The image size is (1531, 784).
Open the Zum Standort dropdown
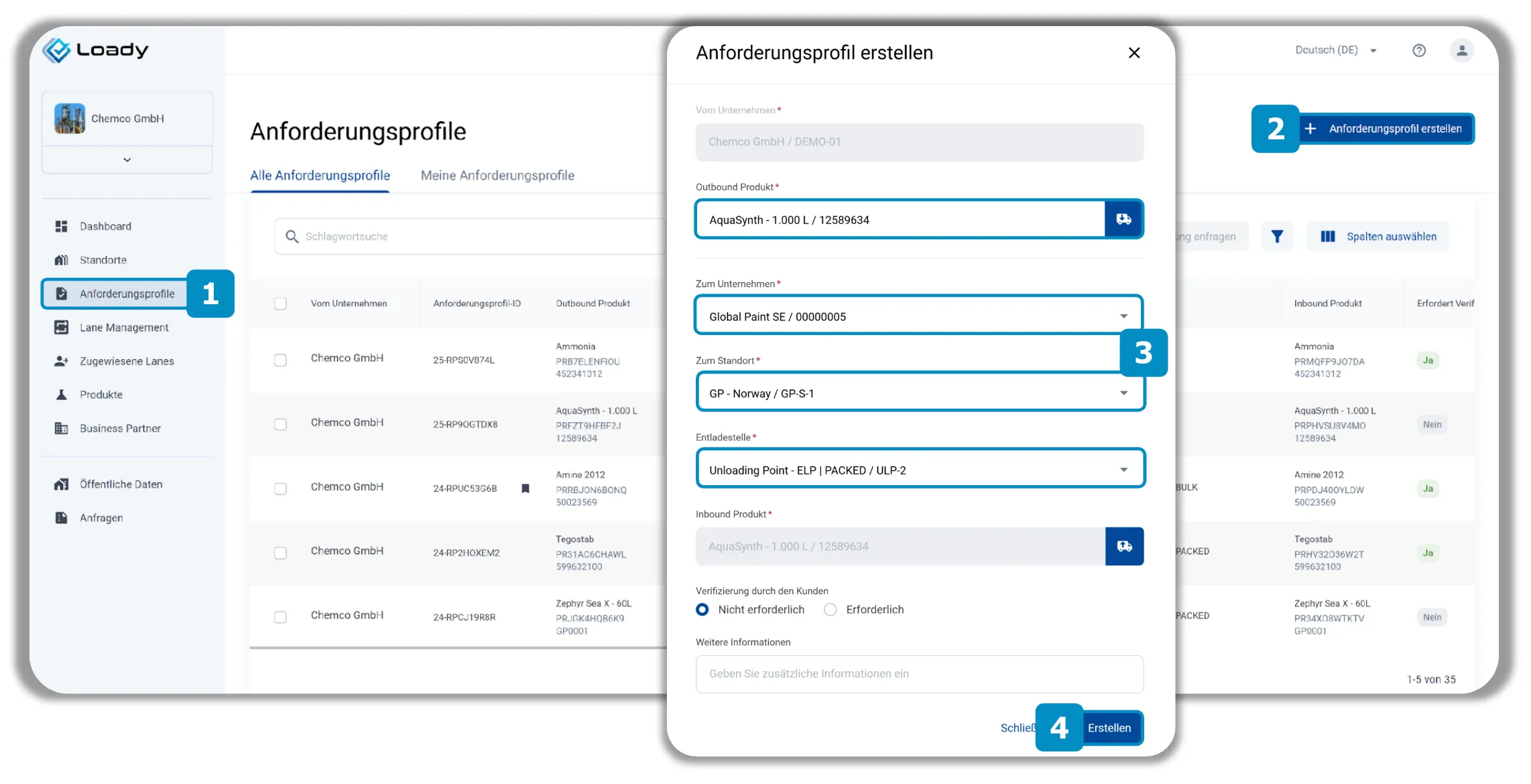(x=919, y=393)
